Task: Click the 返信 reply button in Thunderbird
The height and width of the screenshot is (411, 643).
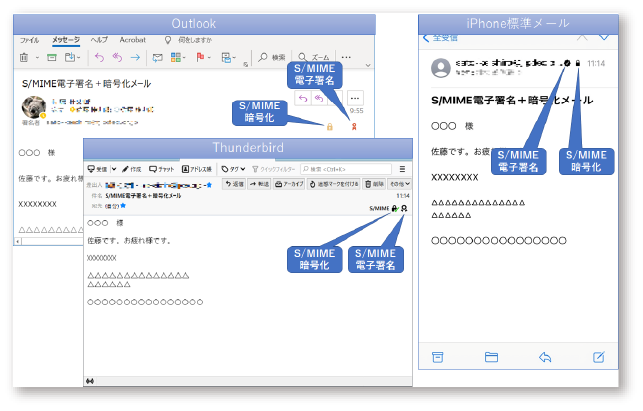Action: (x=234, y=184)
